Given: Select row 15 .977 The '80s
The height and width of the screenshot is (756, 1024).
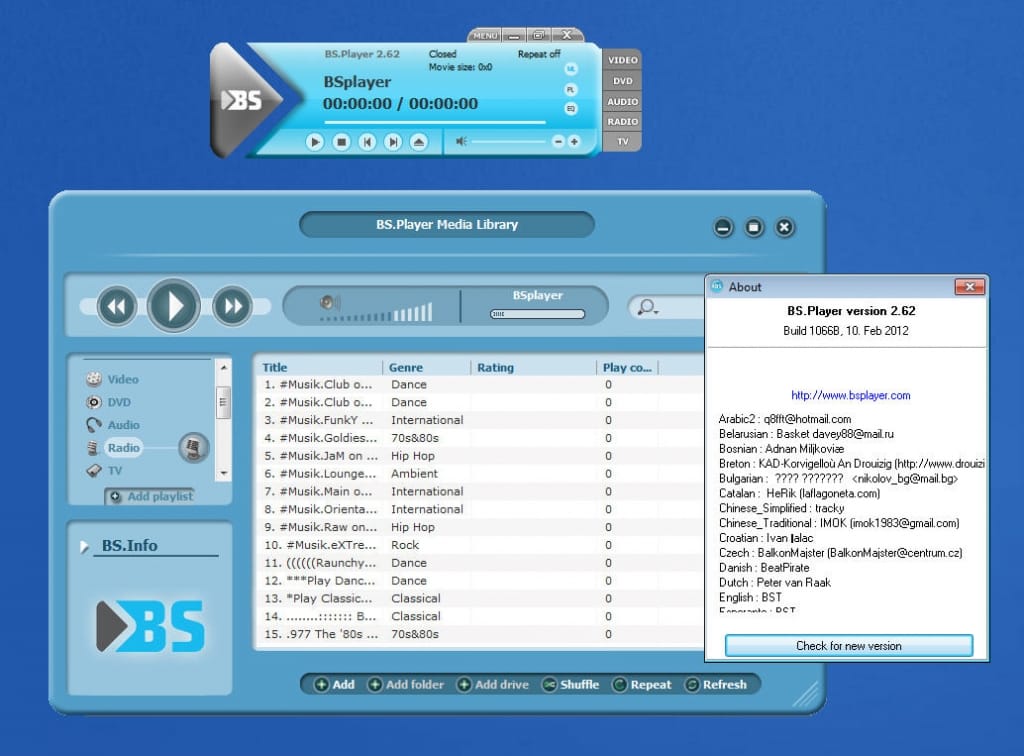Looking at the screenshot, I should 480,635.
